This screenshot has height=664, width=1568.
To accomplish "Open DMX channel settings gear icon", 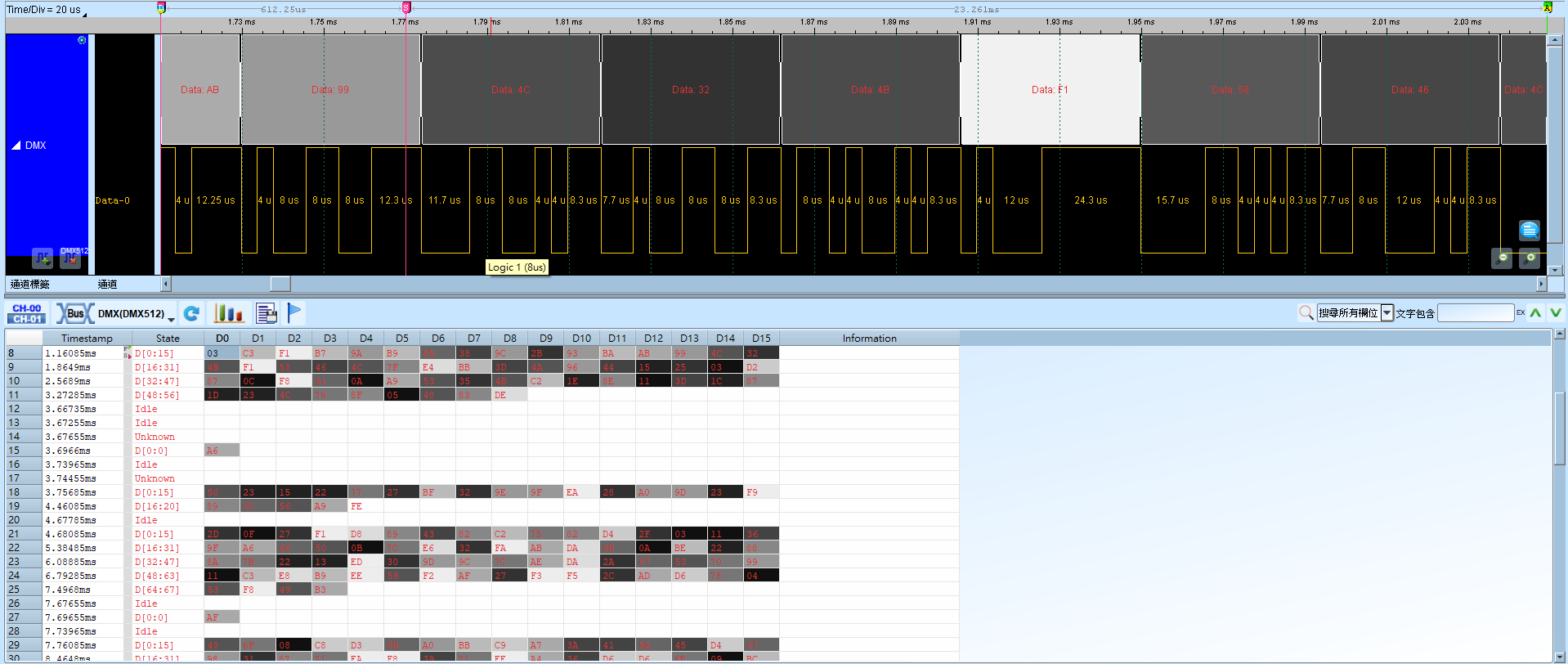I will [82, 40].
